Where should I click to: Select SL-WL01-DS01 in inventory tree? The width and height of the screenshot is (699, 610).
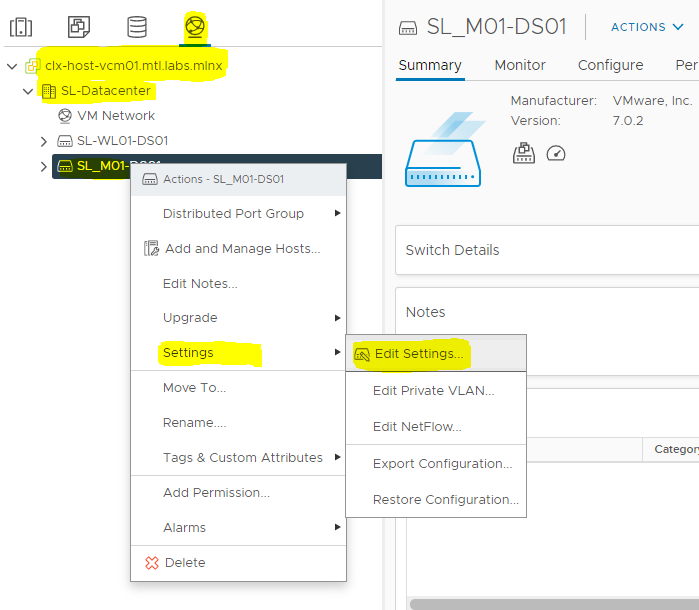pos(123,141)
